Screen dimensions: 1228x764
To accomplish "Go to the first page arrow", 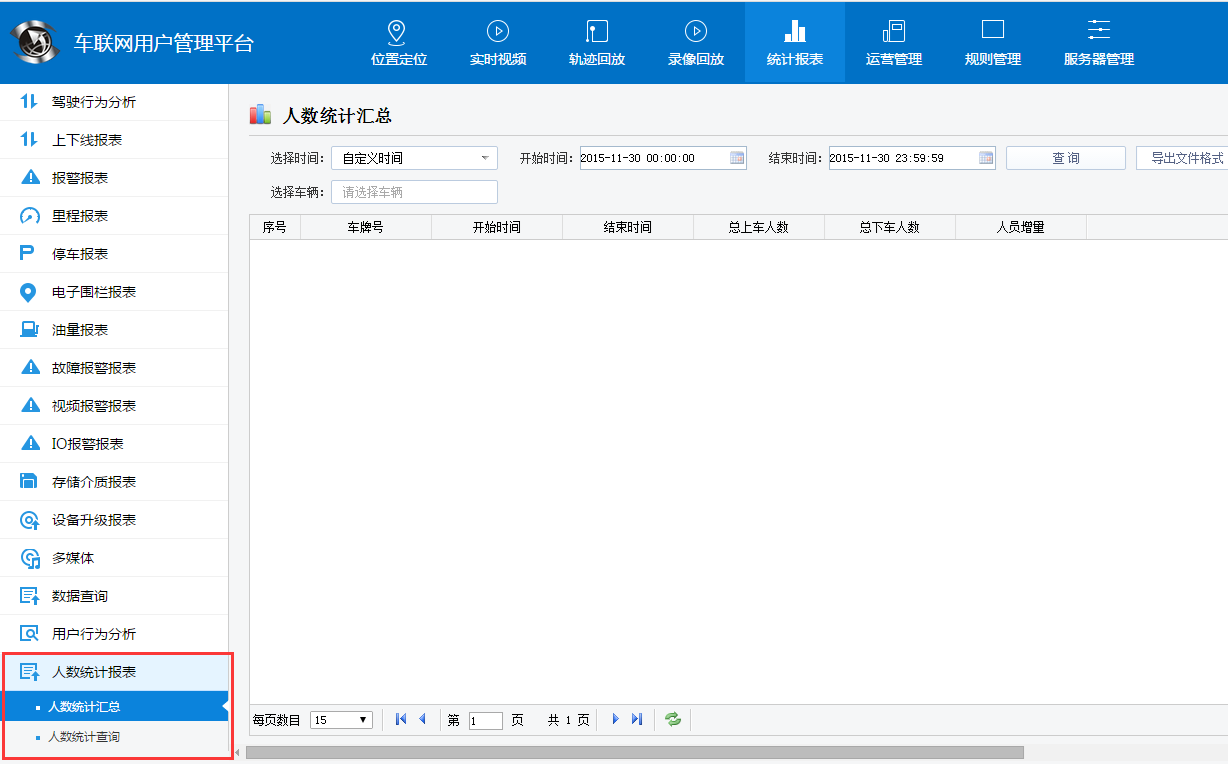I will pyautogui.click(x=401, y=719).
